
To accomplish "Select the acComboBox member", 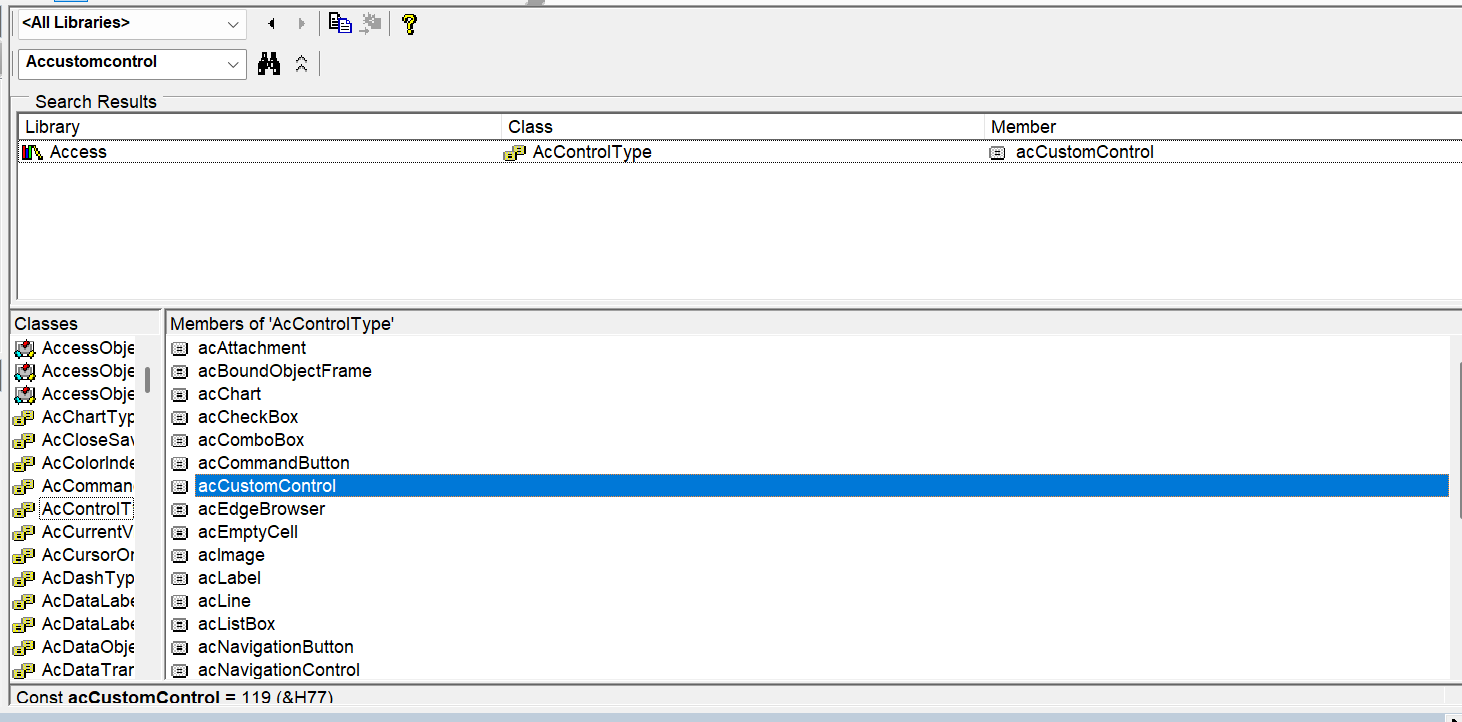I will pos(251,440).
